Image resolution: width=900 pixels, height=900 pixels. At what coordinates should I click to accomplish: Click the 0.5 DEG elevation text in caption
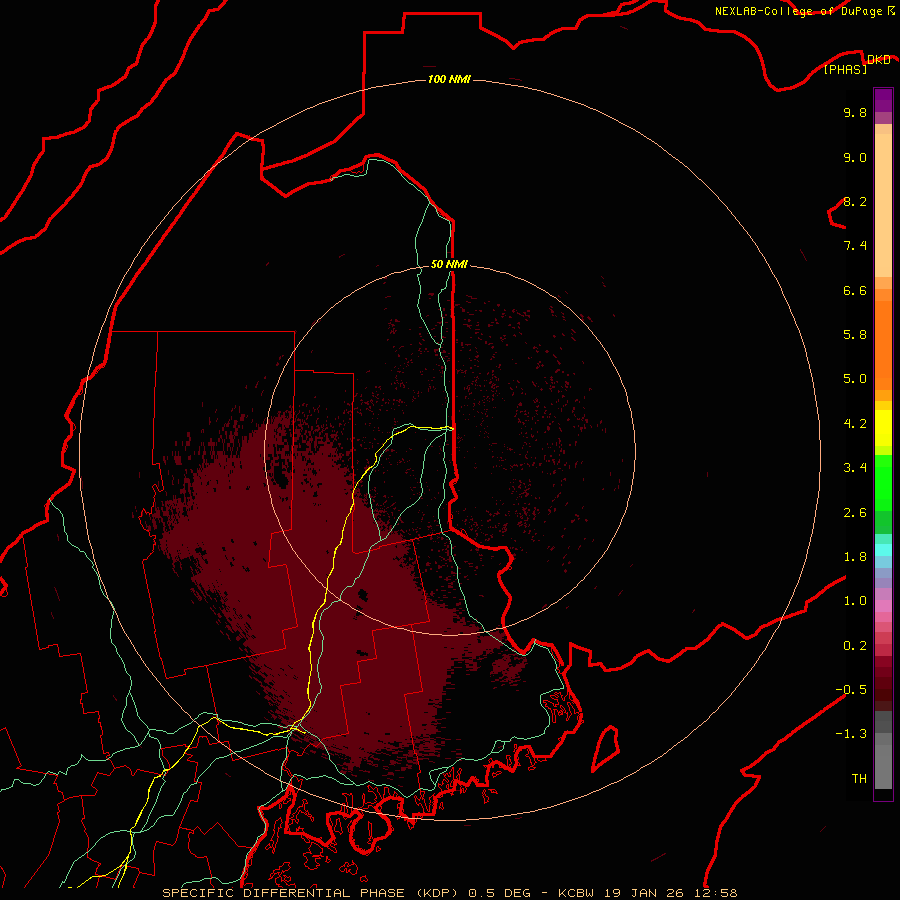[500, 893]
